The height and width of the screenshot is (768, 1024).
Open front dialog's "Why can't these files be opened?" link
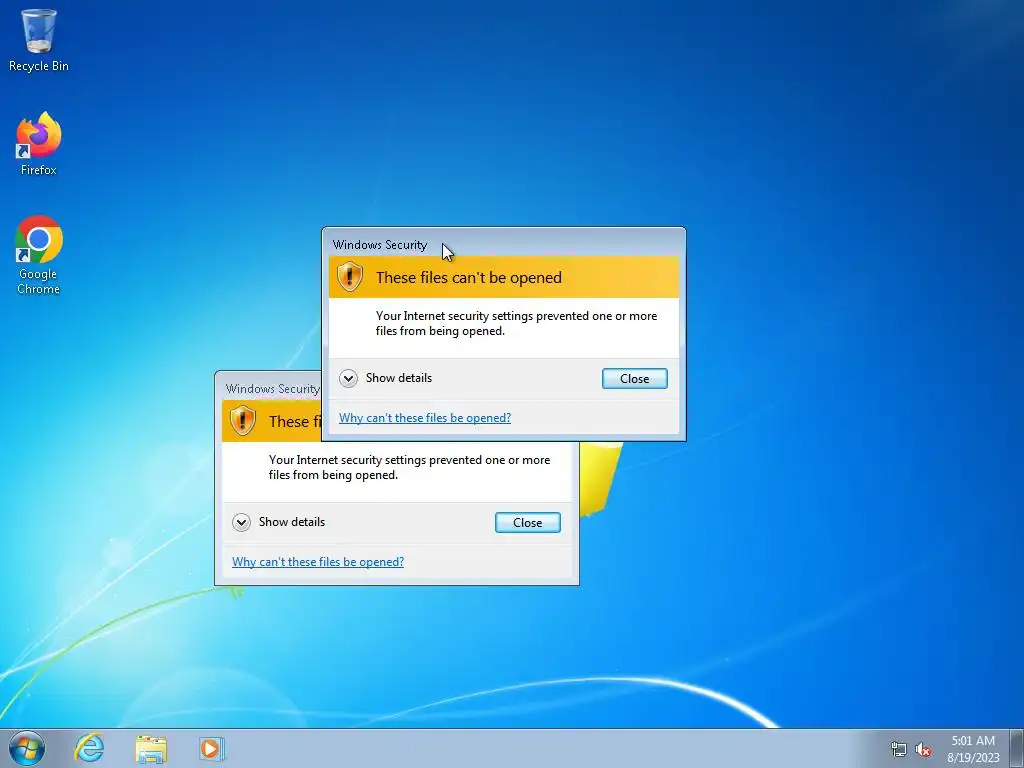pyautogui.click(x=425, y=417)
